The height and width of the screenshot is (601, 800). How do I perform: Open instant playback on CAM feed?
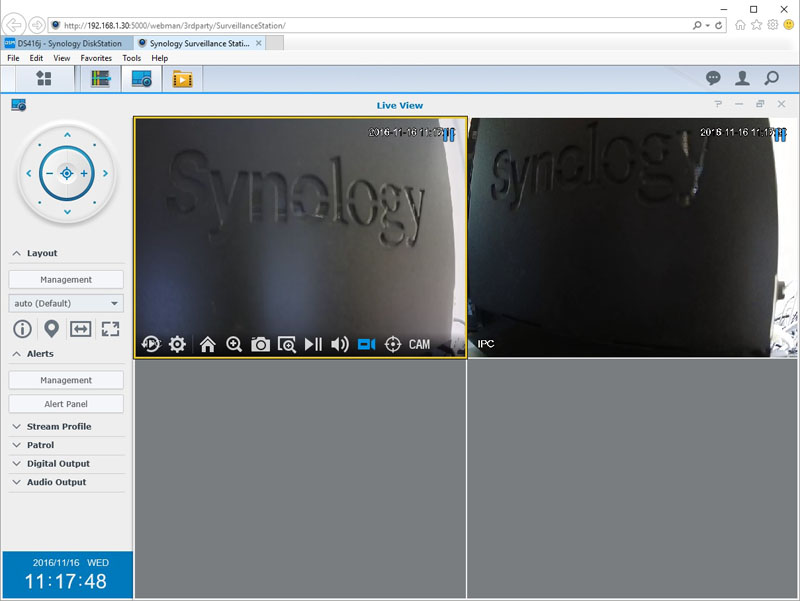(x=151, y=344)
